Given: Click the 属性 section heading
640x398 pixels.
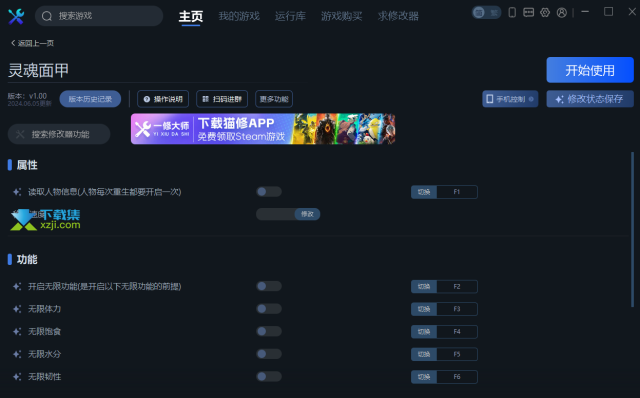Looking at the screenshot, I should click(27, 165).
